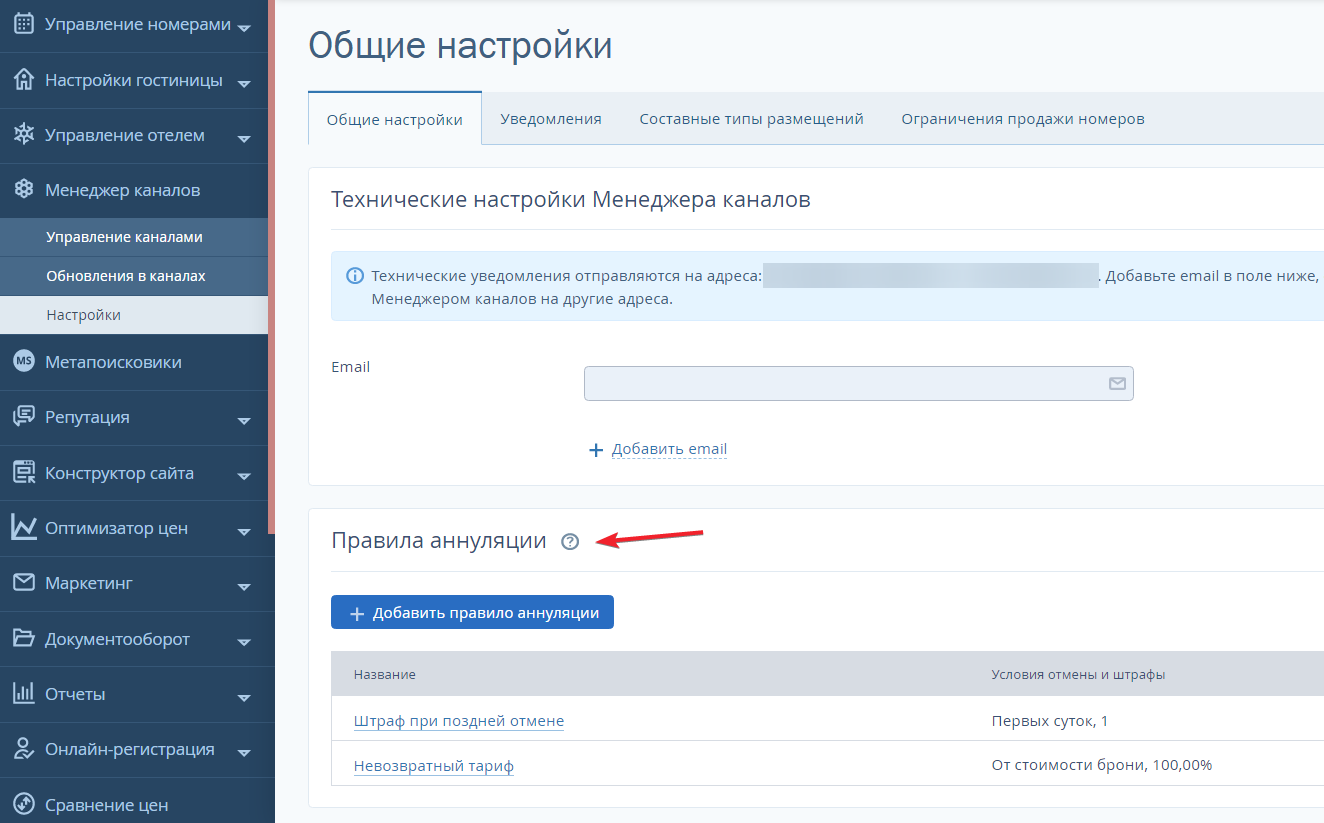The image size is (1324, 823).
Task: Open Ограничения продажи номеров tab
Action: (1023, 119)
